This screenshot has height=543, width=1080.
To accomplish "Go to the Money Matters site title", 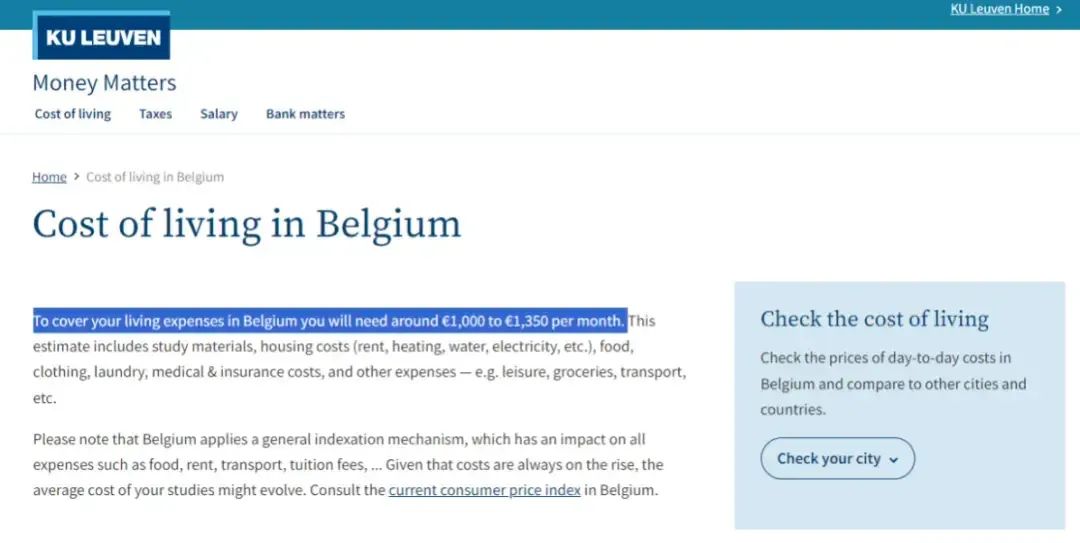I will [x=104, y=83].
